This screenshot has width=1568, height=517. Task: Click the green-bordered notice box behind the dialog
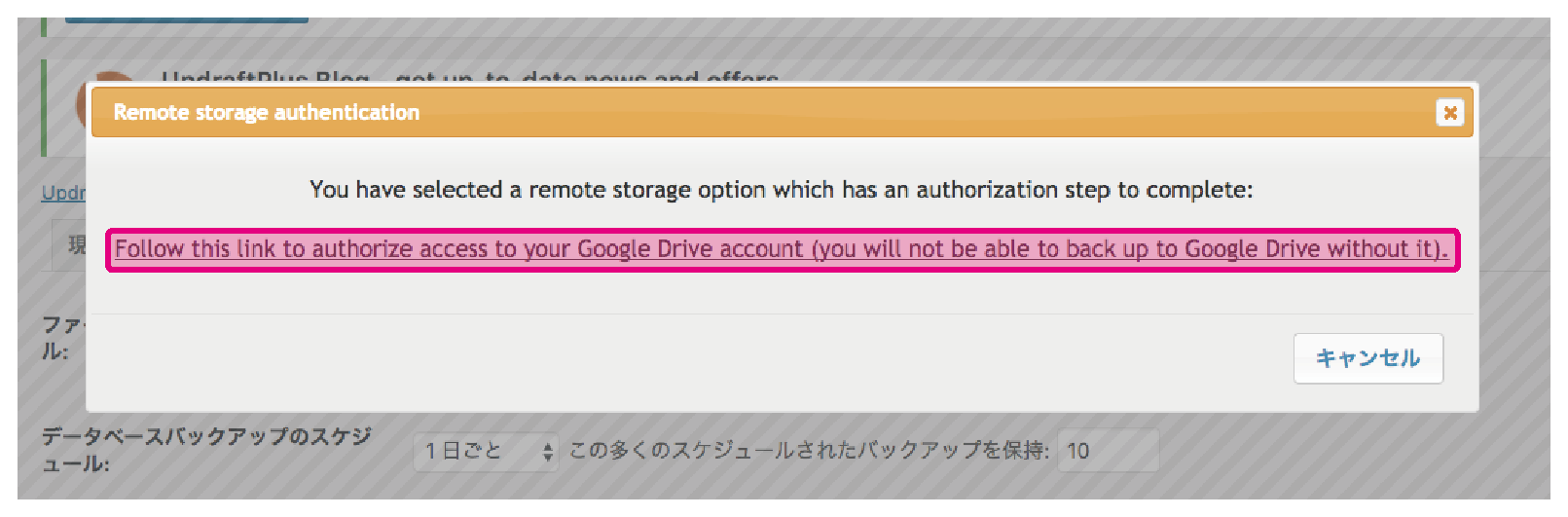(64, 107)
